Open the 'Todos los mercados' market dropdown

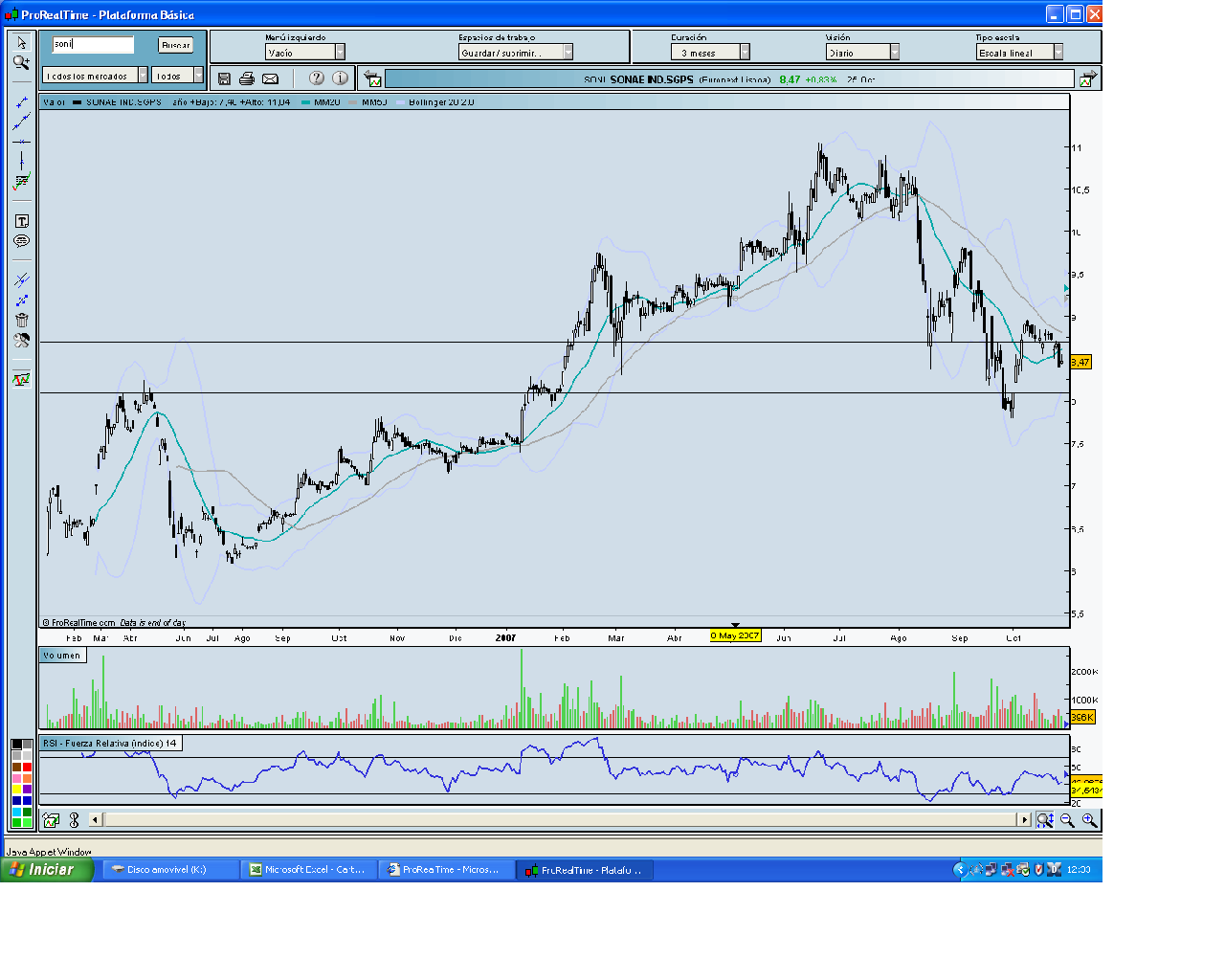tap(96, 76)
